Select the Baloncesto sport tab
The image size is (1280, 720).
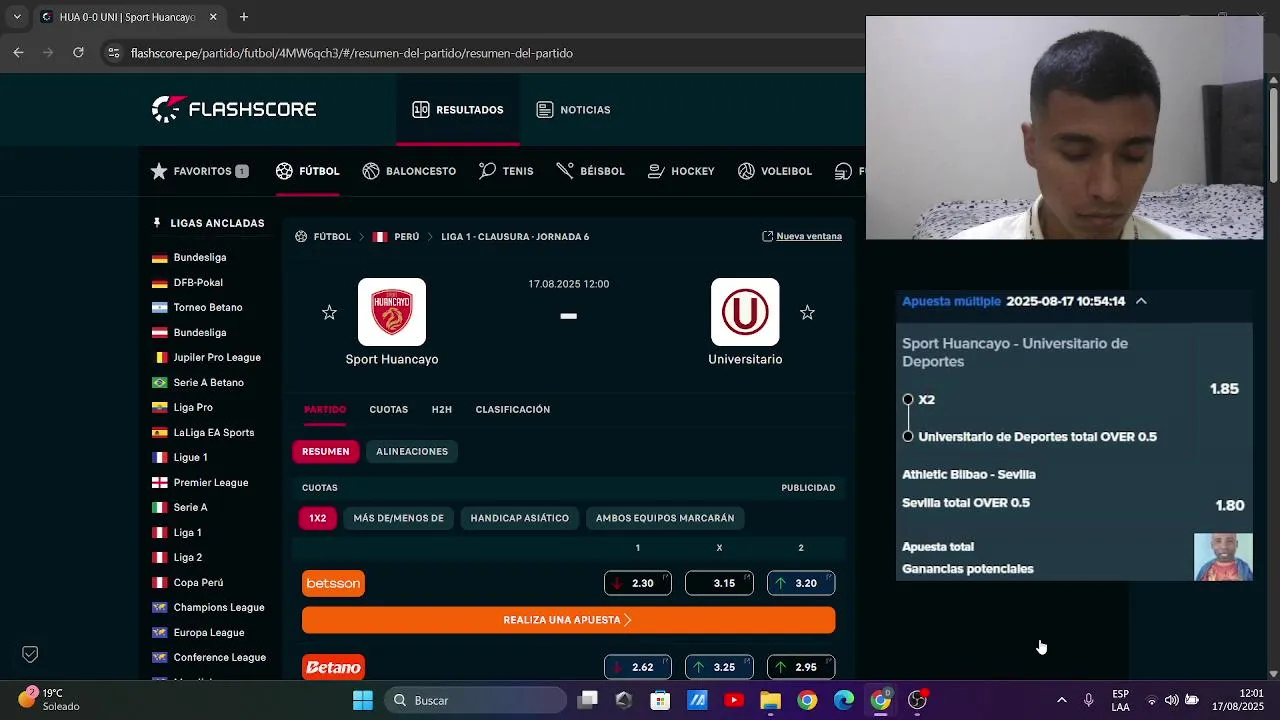tap(409, 171)
